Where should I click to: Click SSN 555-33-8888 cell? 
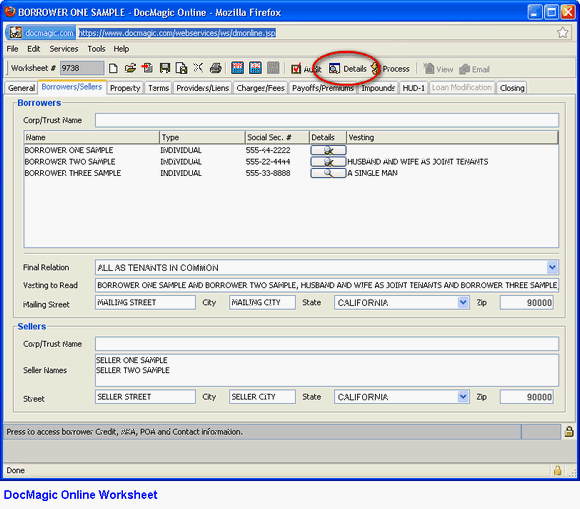coord(268,173)
